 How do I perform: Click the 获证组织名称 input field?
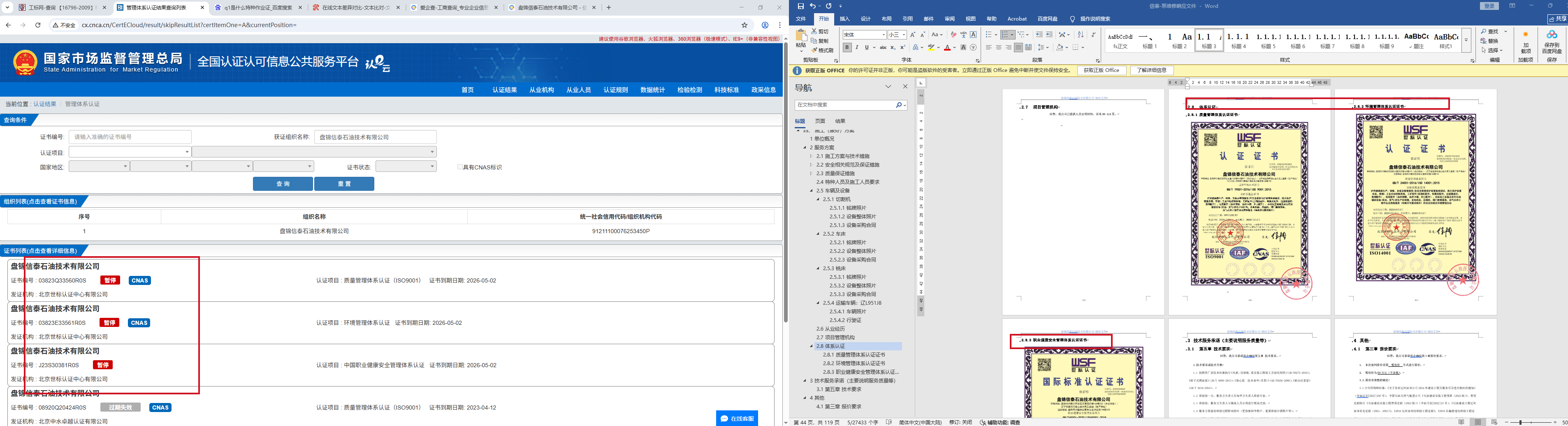pyautogui.click(x=376, y=137)
